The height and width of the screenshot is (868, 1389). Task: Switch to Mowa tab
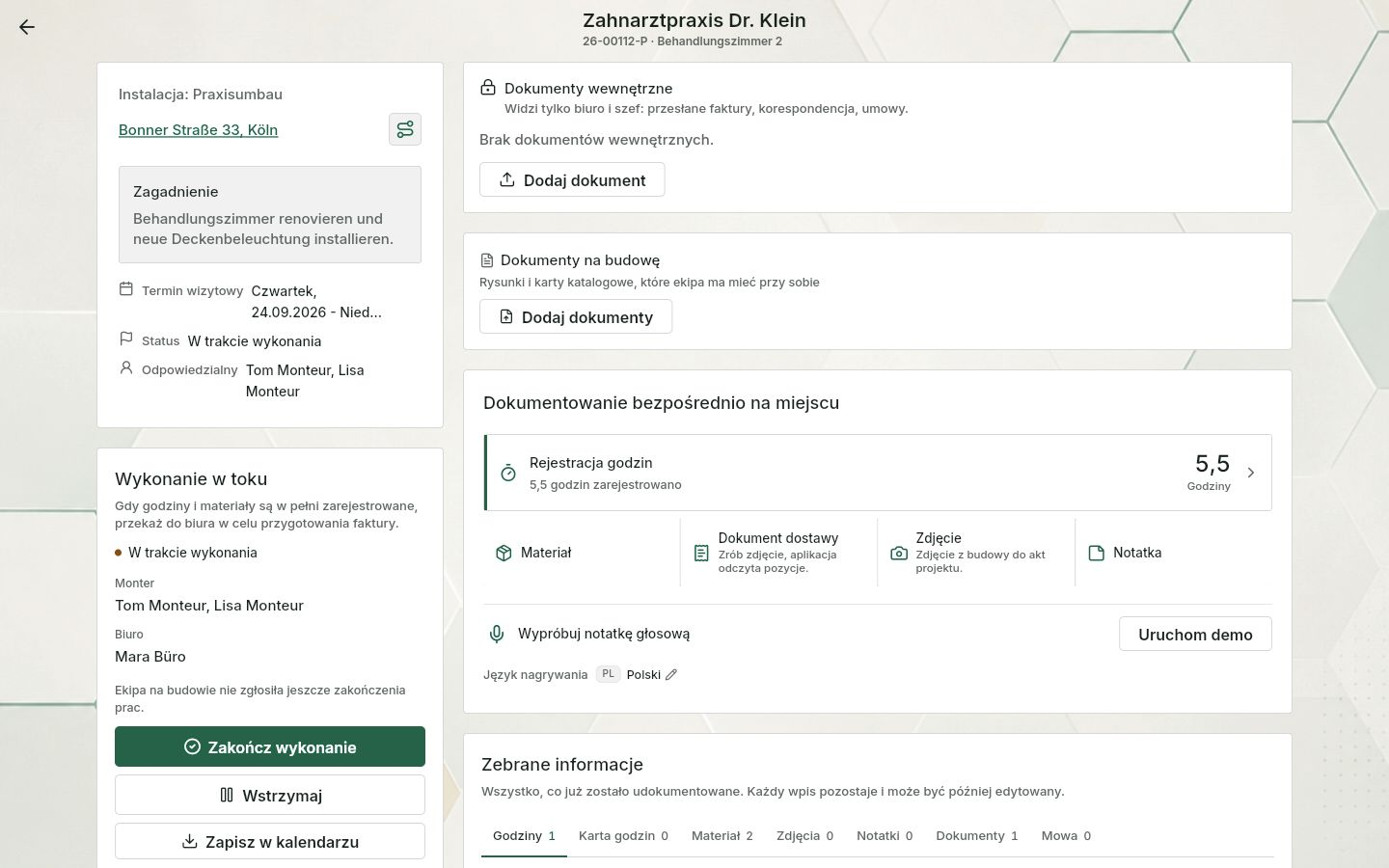point(1066,836)
